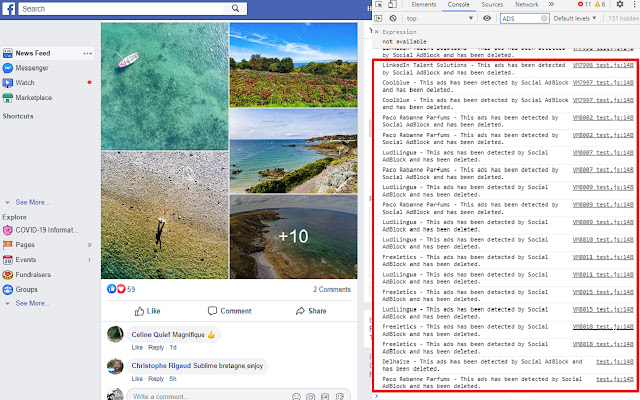Screen dimensions: 640x400
Task: Switch to Sources tab in DevTools
Action: click(x=492, y=4)
